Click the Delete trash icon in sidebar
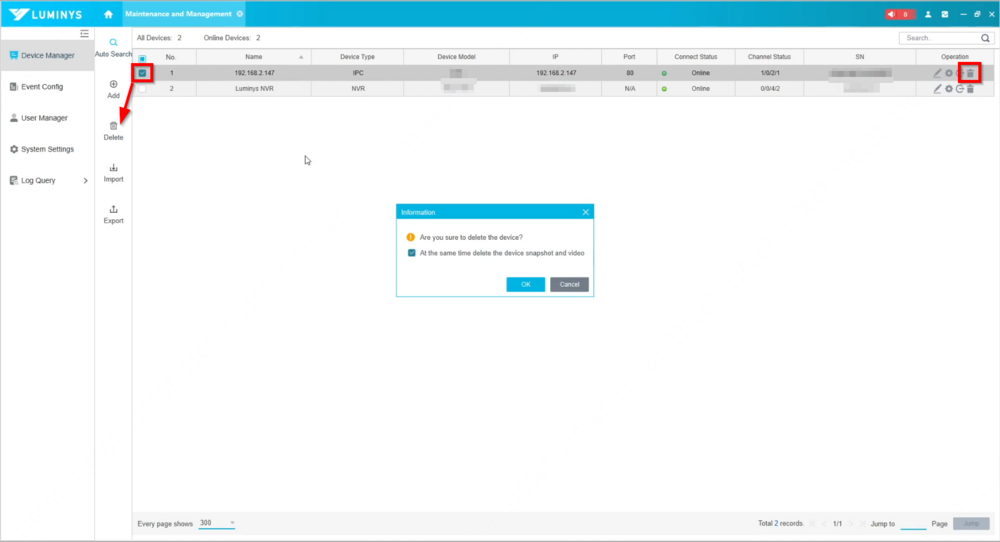Viewport: 1000px width, 542px height. pyautogui.click(x=113, y=126)
